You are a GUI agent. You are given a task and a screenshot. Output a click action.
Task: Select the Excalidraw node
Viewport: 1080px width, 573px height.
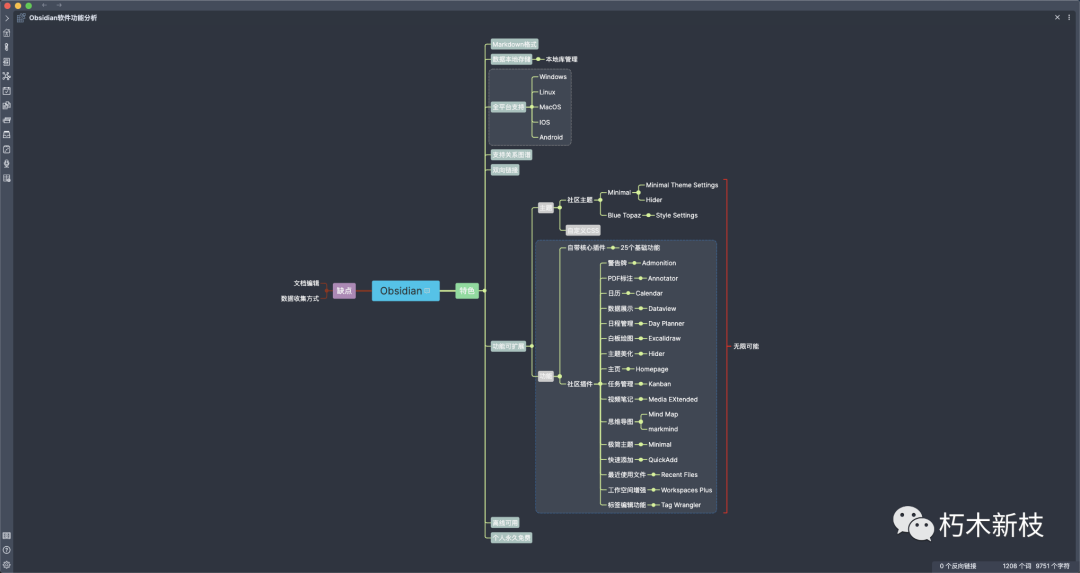tap(665, 338)
